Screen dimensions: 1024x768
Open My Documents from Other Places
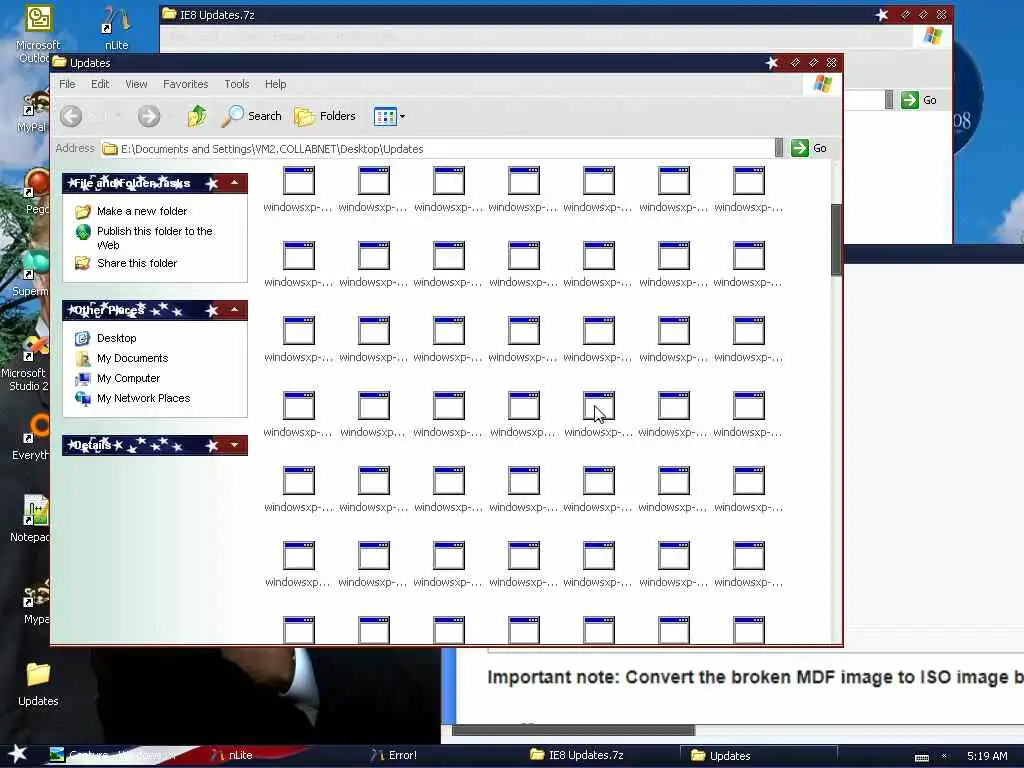[x=133, y=358]
